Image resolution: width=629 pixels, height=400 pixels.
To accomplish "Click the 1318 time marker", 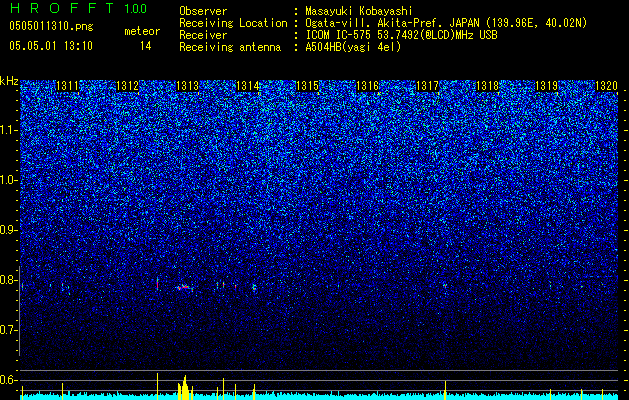I will [x=487, y=86].
